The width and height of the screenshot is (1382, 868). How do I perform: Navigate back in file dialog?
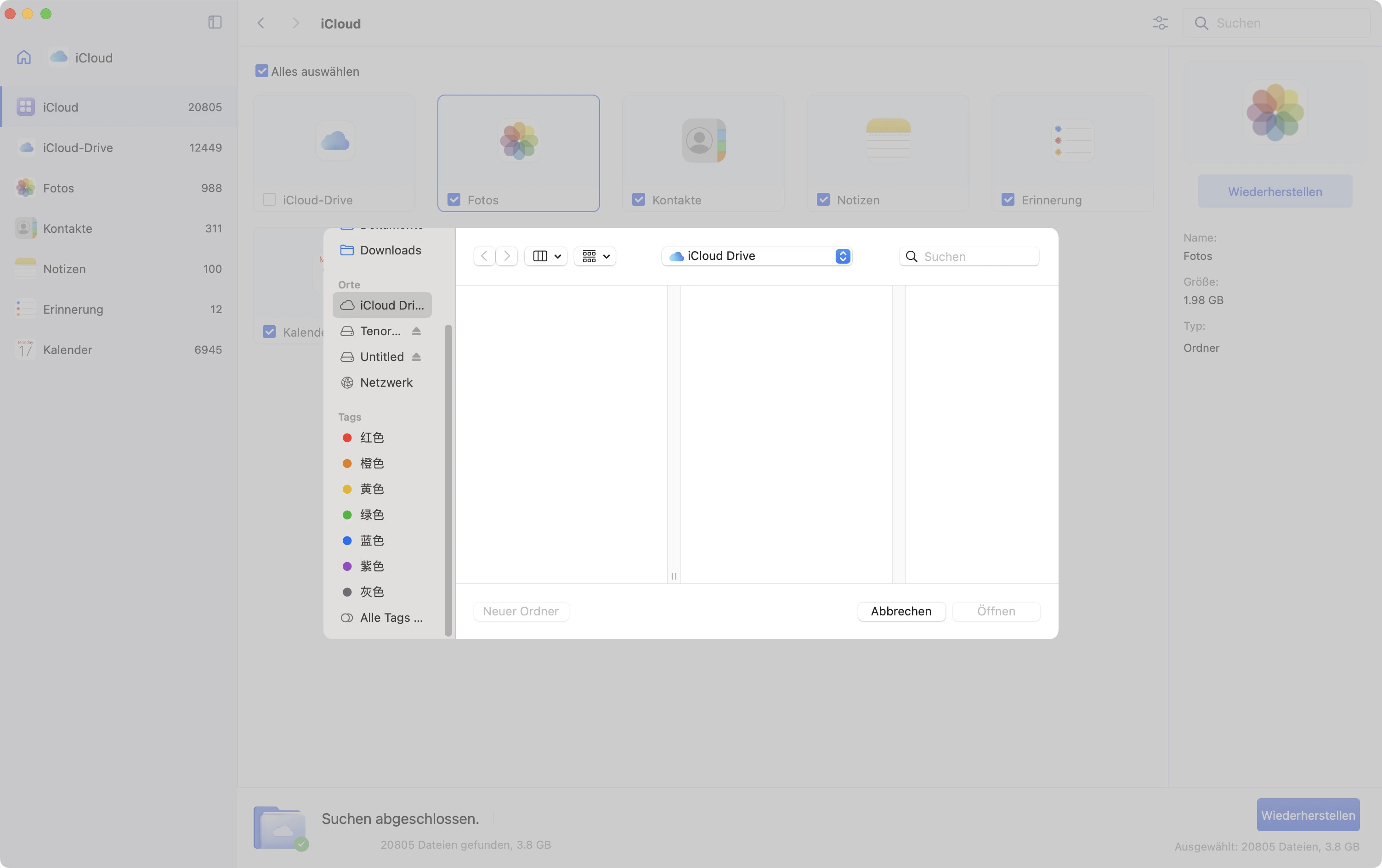484,256
